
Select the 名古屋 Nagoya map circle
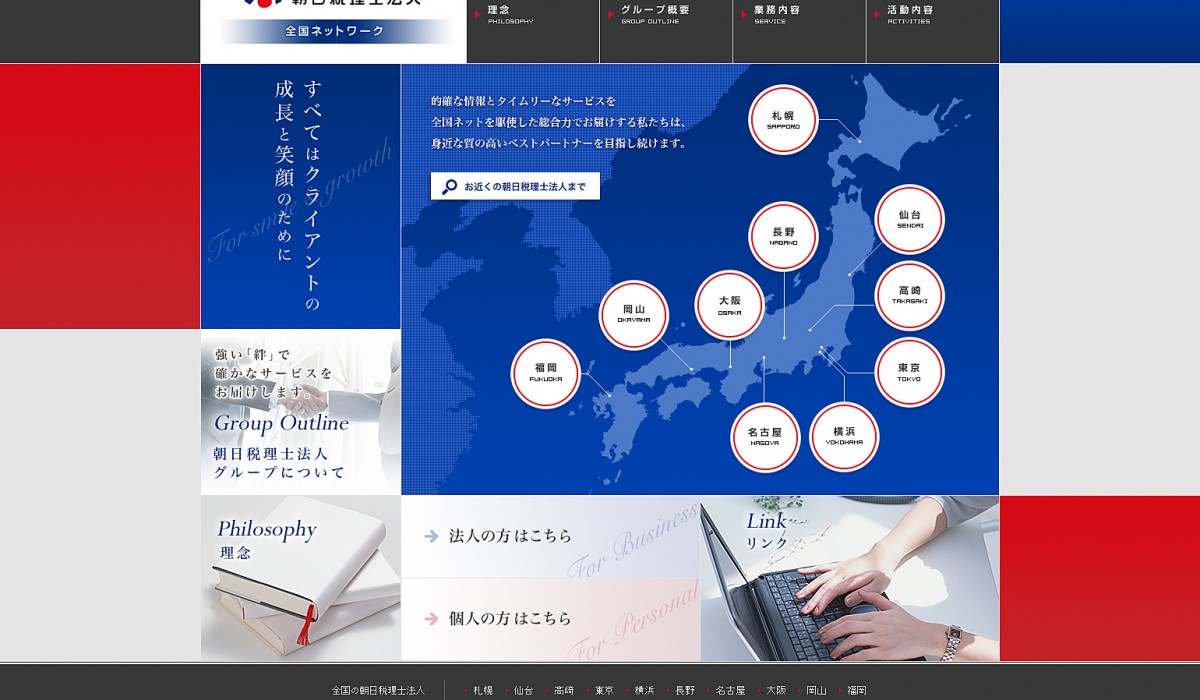[x=765, y=437]
